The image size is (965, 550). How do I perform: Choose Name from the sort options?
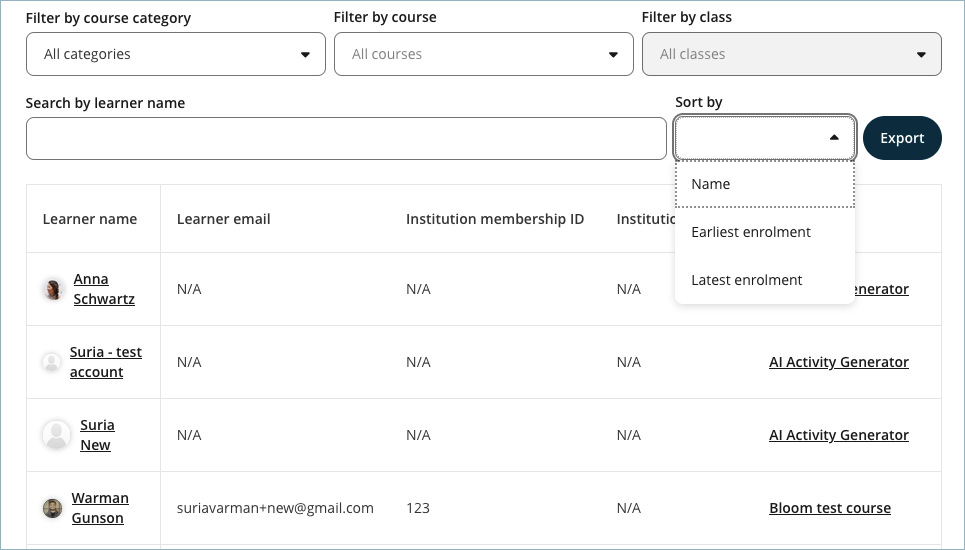[x=765, y=184]
